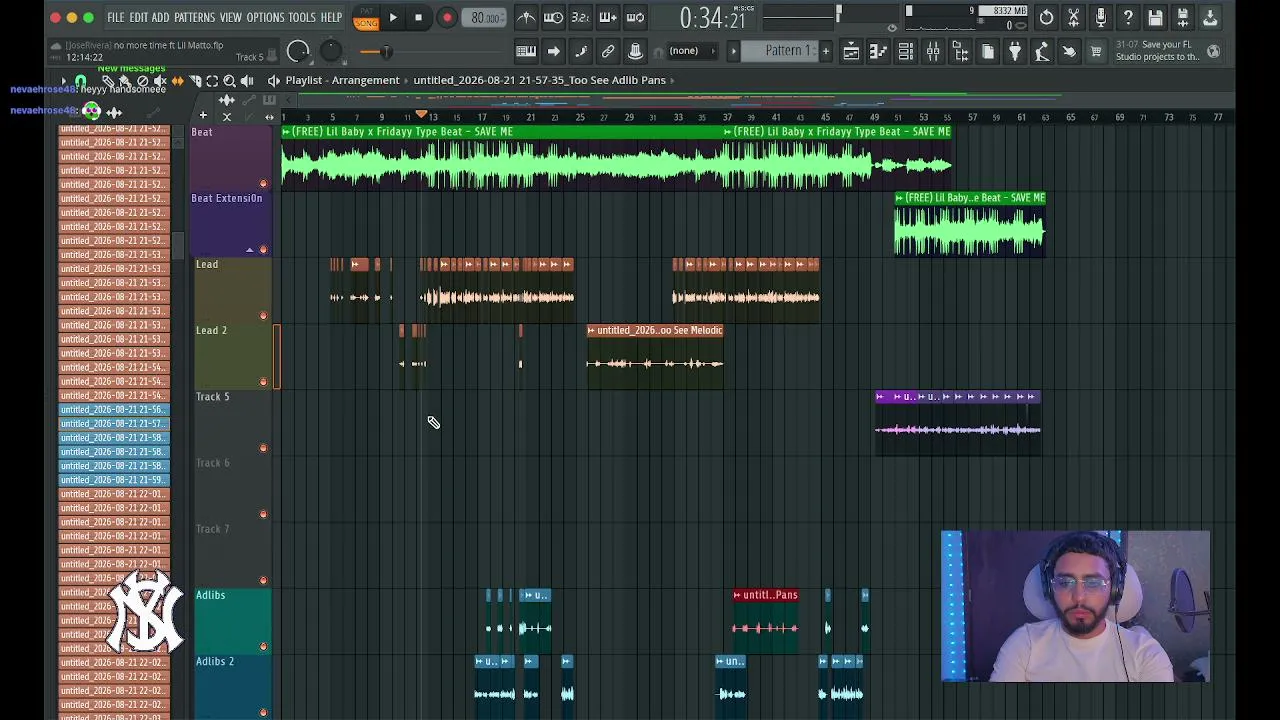The image size is (1280, 720).
Task: Toggle the multilink controllers icon
Action: [635, 51]
